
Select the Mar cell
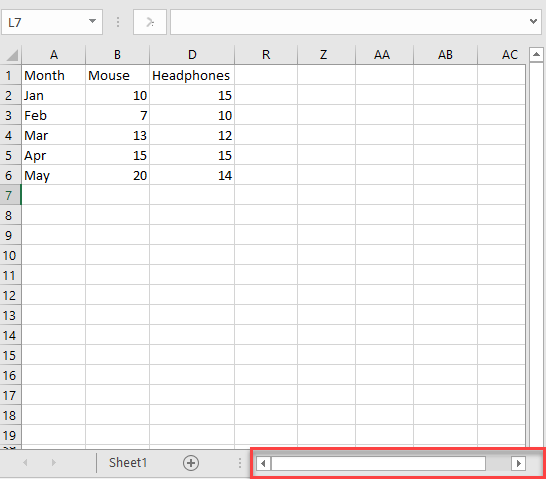tap(54, 135)
